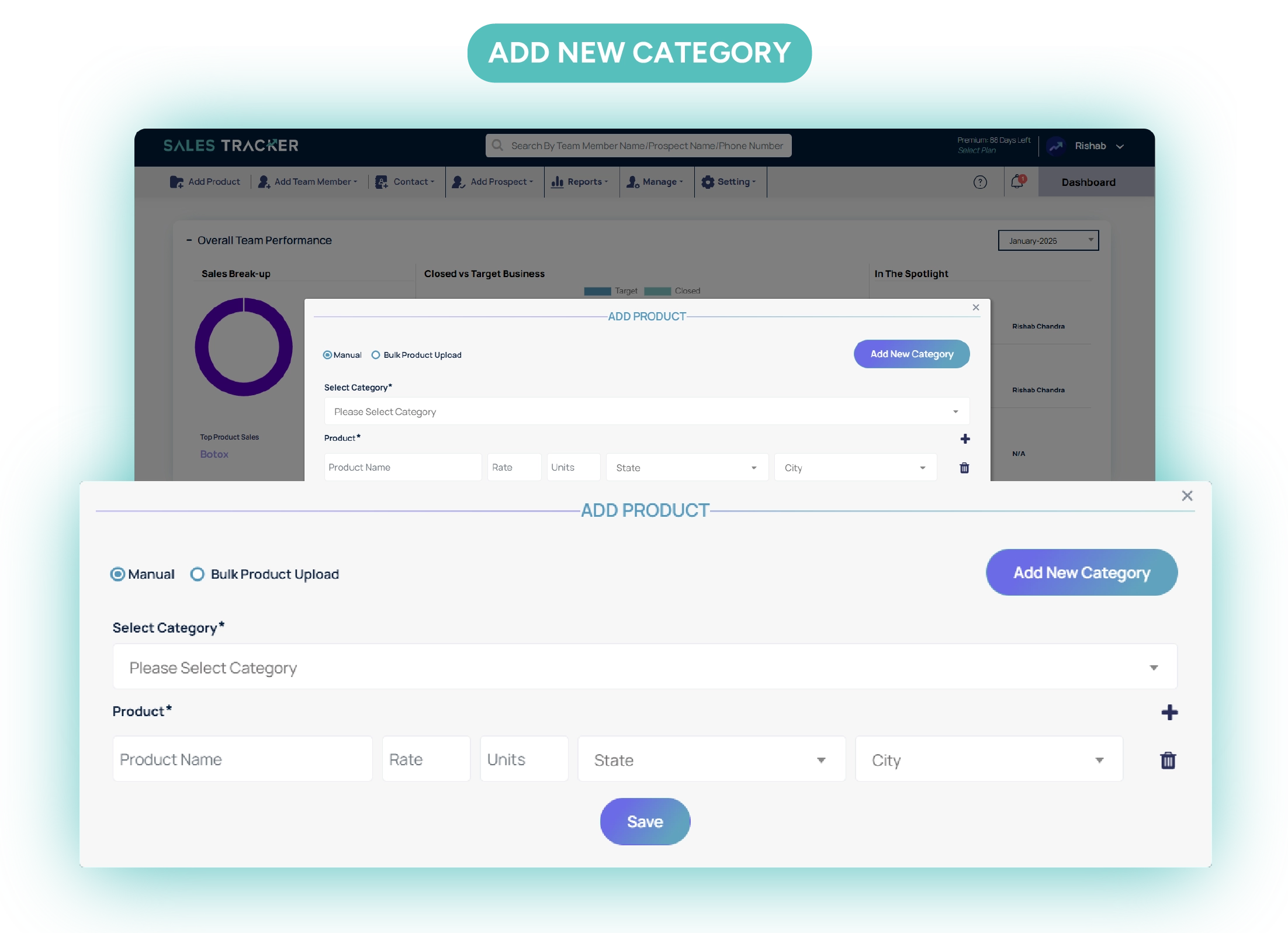Click the Add Product folder icon
The image size is (1288, 933).
176,182
